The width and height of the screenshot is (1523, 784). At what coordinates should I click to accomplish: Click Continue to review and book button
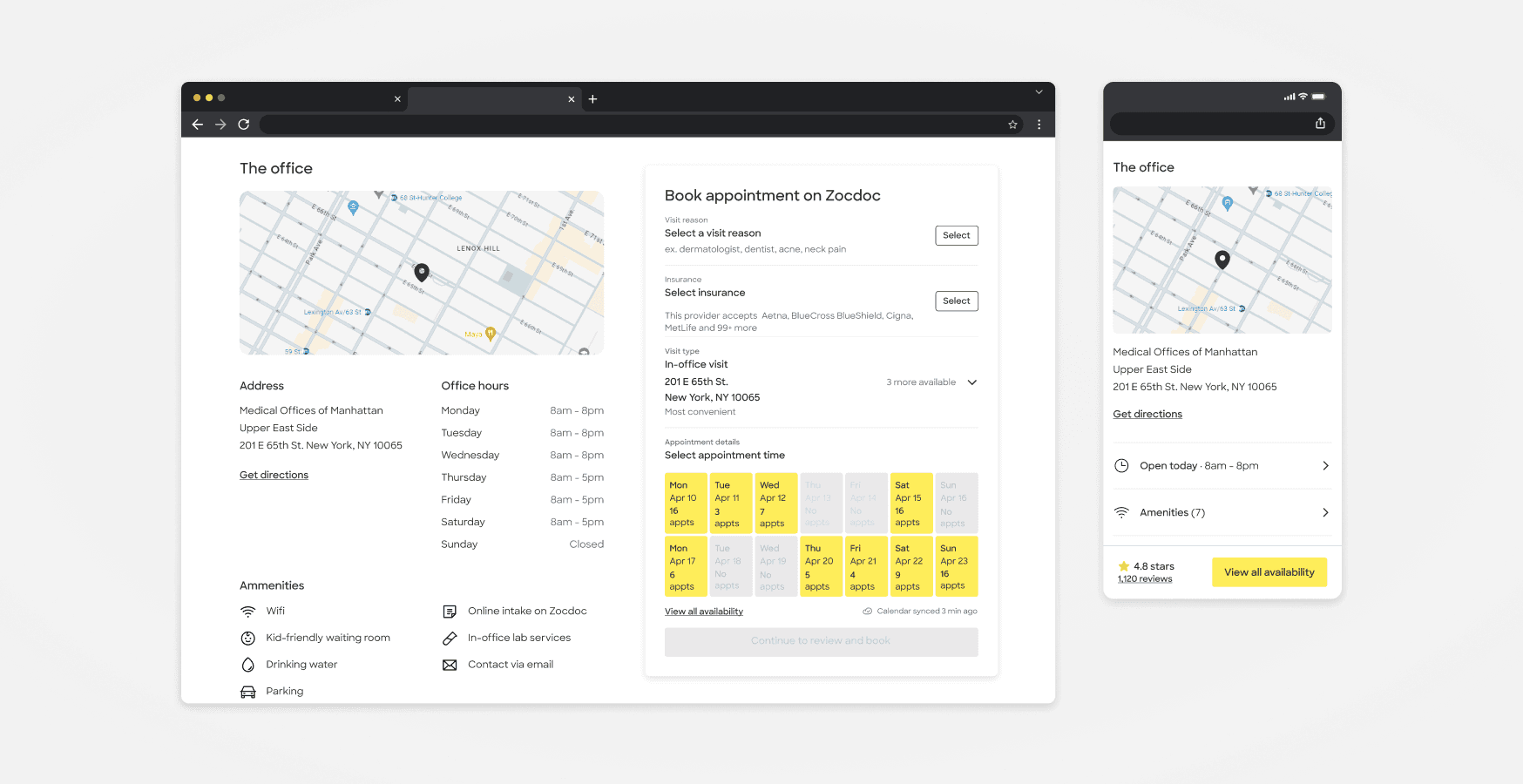[822, 642]
